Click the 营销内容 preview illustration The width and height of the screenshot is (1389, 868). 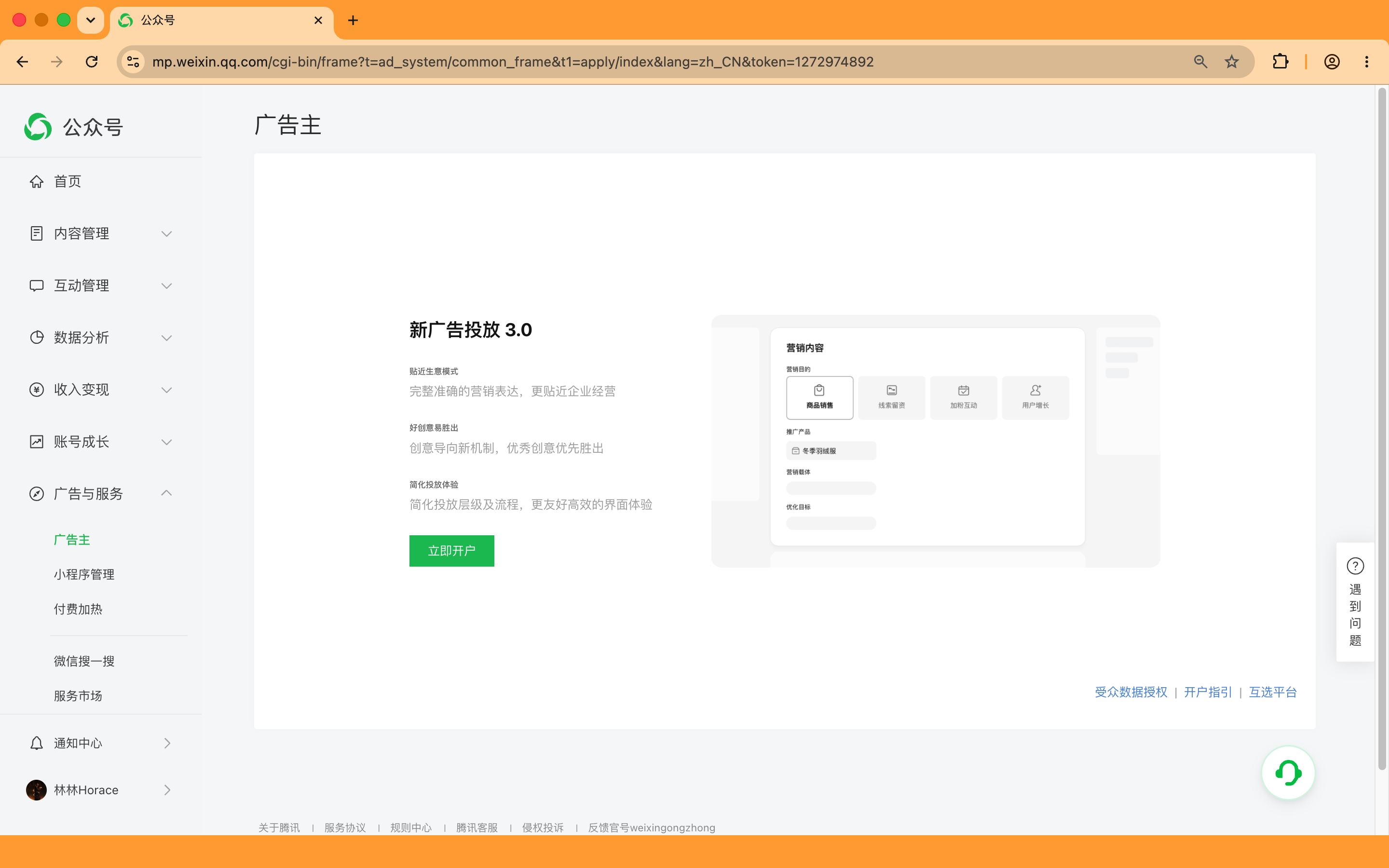936,441
